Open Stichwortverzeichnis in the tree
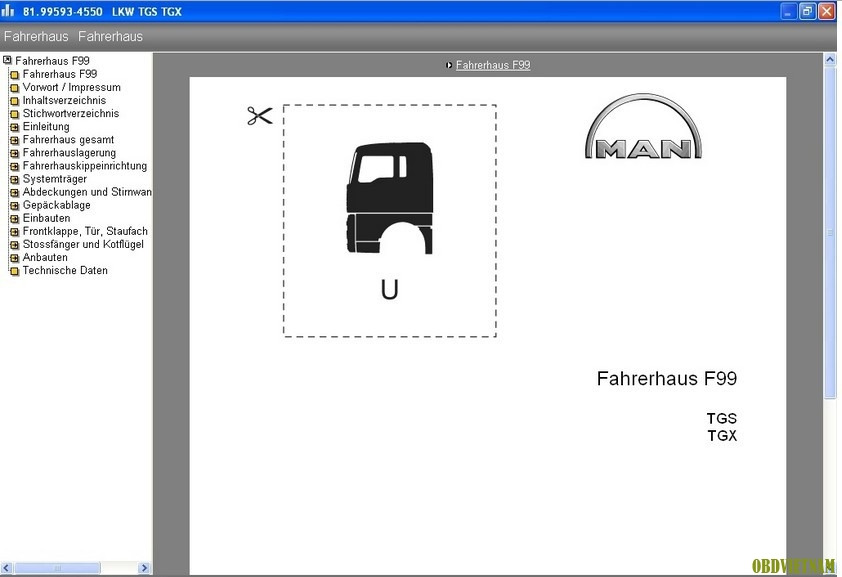Image resolution: width=842 pixels, height=577 pixels. pyautogui.click(x=71, y=113)
